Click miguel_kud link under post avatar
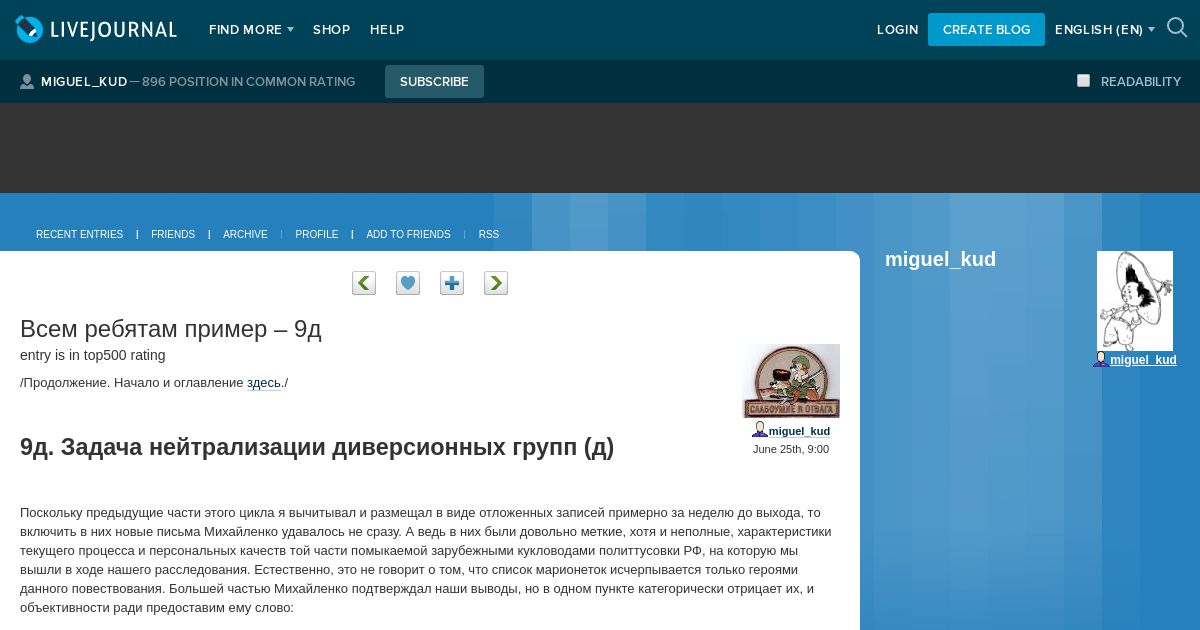1200x630 pixels. [x=799, y=431]
